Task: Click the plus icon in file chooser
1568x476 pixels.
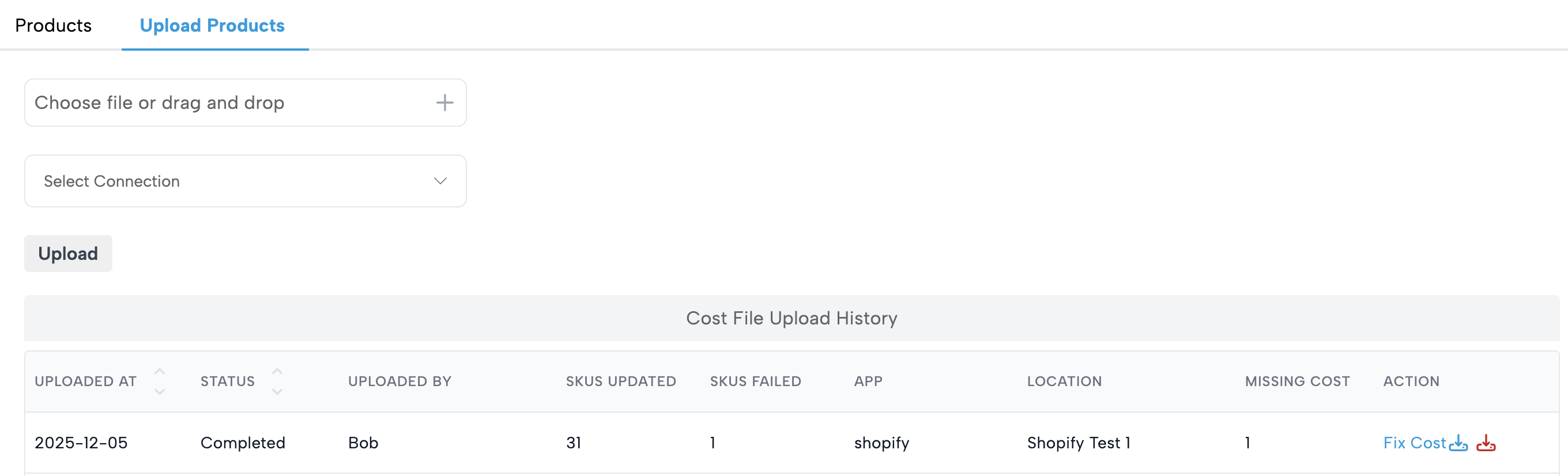Action: [445, 103]
